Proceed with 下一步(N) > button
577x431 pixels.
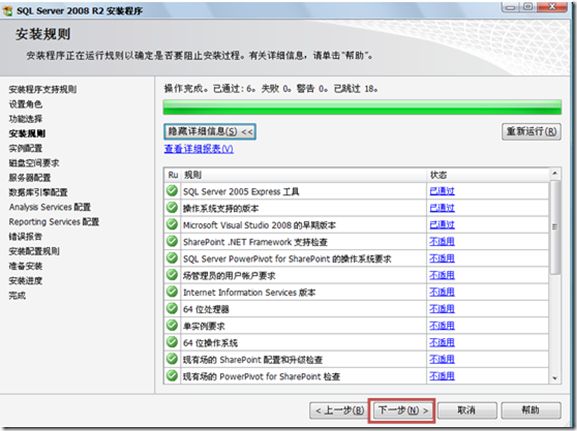pos(403,410)
